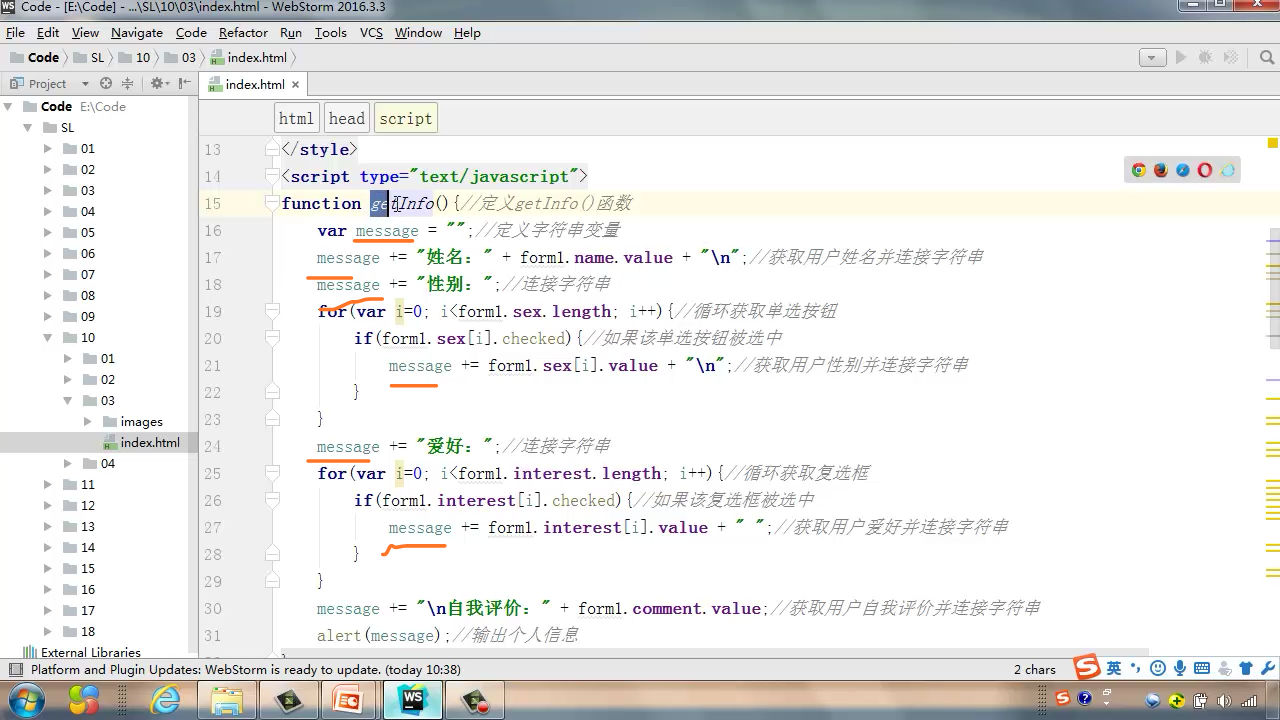Toggle Sogou English/Chinese mode

click(1114, 668)
